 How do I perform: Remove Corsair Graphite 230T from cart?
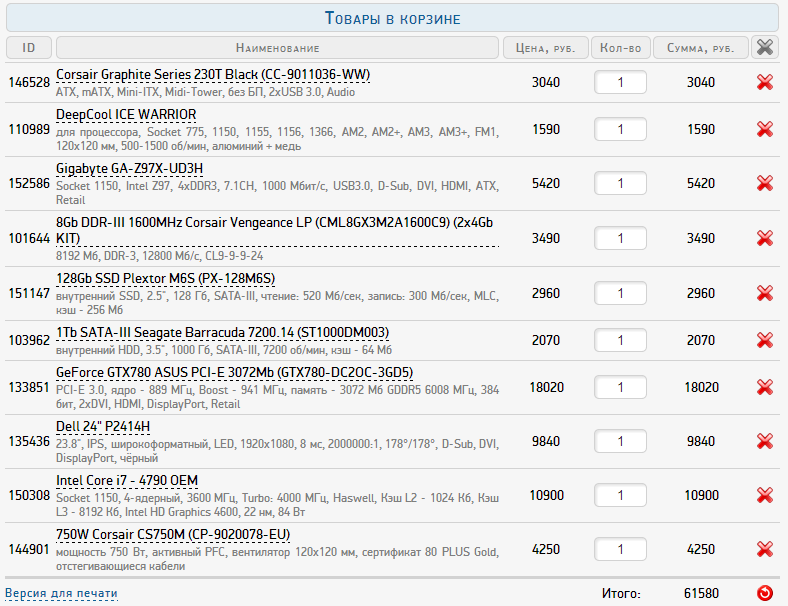[764, 82]
